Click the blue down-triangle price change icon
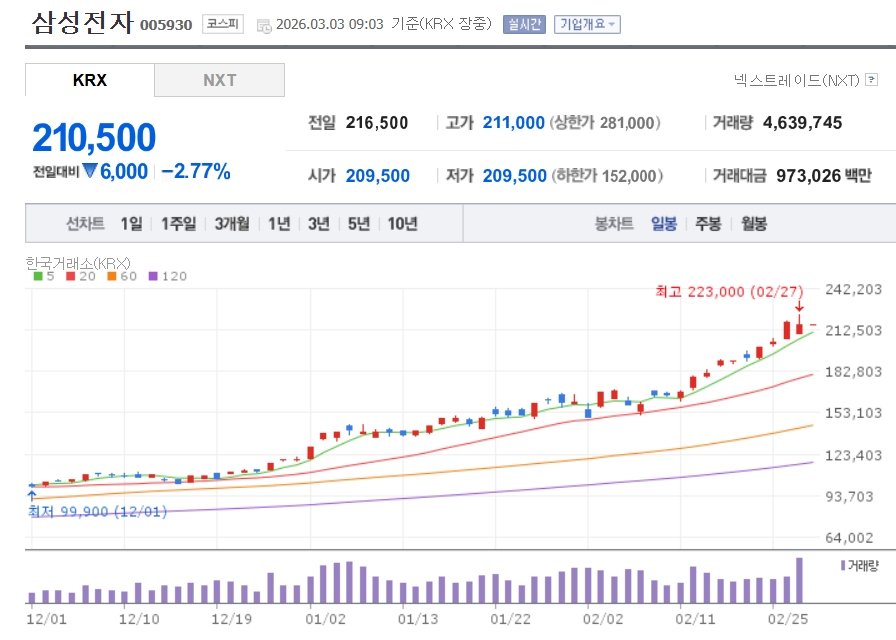Image resolution: width=896 pixels, height=640 pixels. (x=90, y=171)
